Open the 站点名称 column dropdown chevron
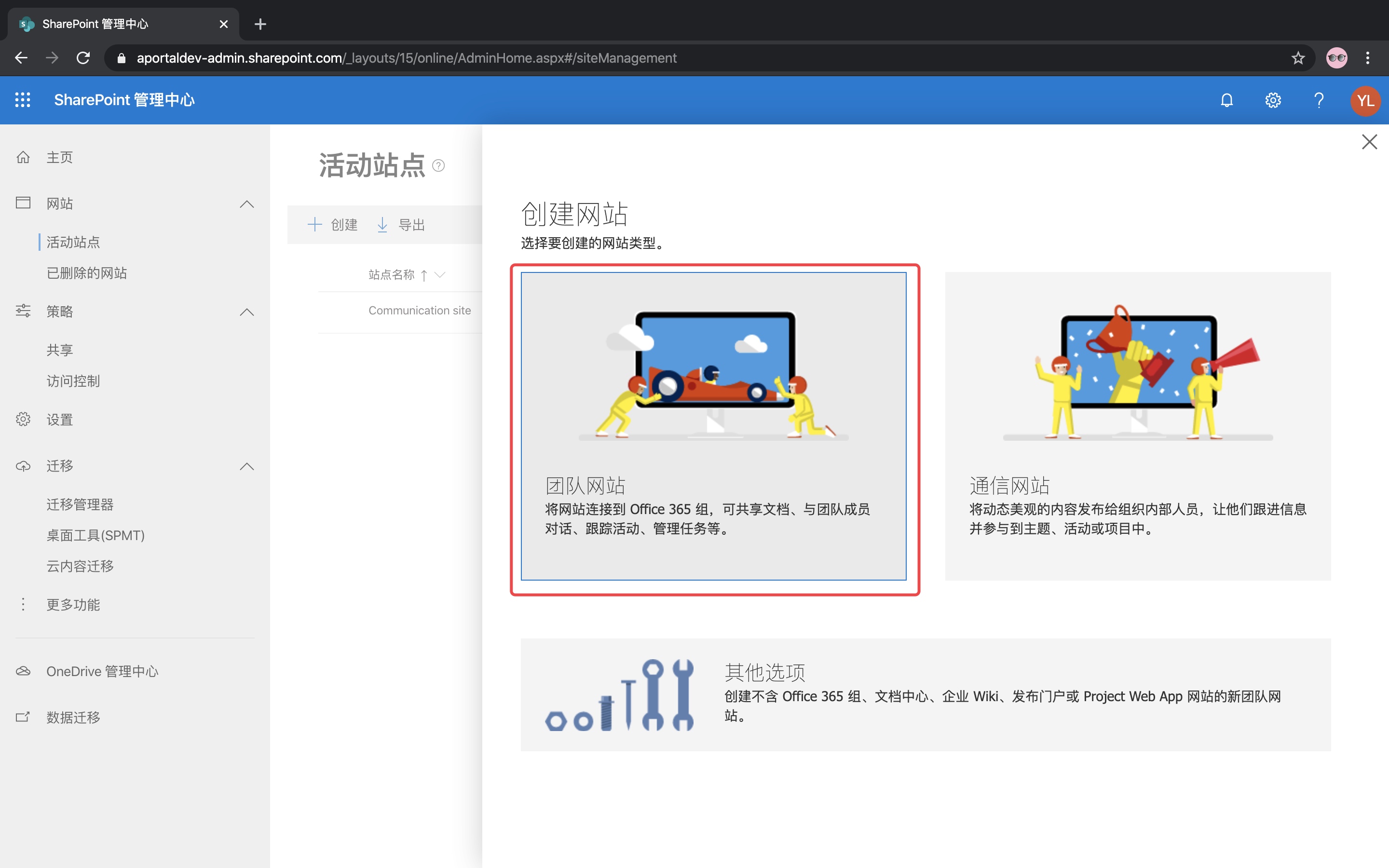 pos(440,275)
